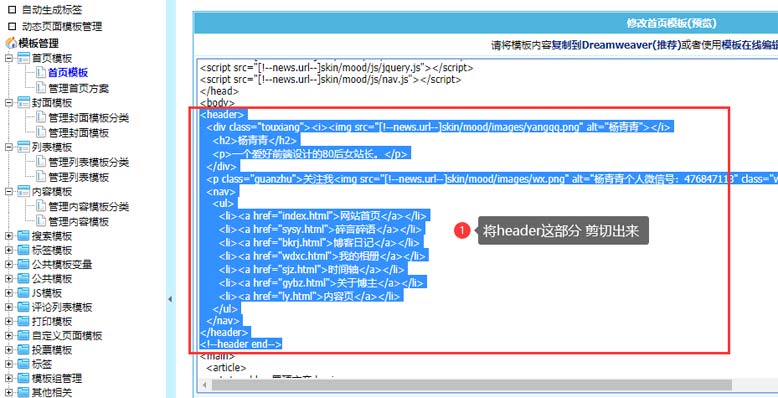Open 管理首页方案
Image resolution: width=778 pixels, height=398 pixels.
pyautogui.click(x=78, y=88)
